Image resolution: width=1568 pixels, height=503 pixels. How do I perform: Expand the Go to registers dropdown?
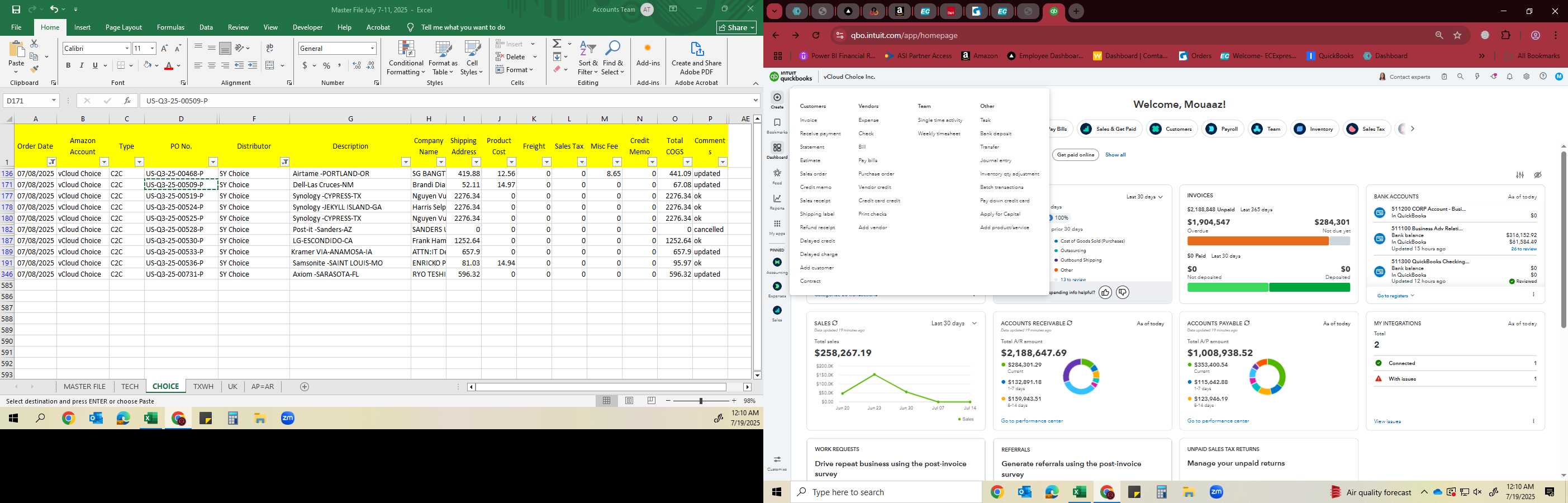click(1396, 296)
